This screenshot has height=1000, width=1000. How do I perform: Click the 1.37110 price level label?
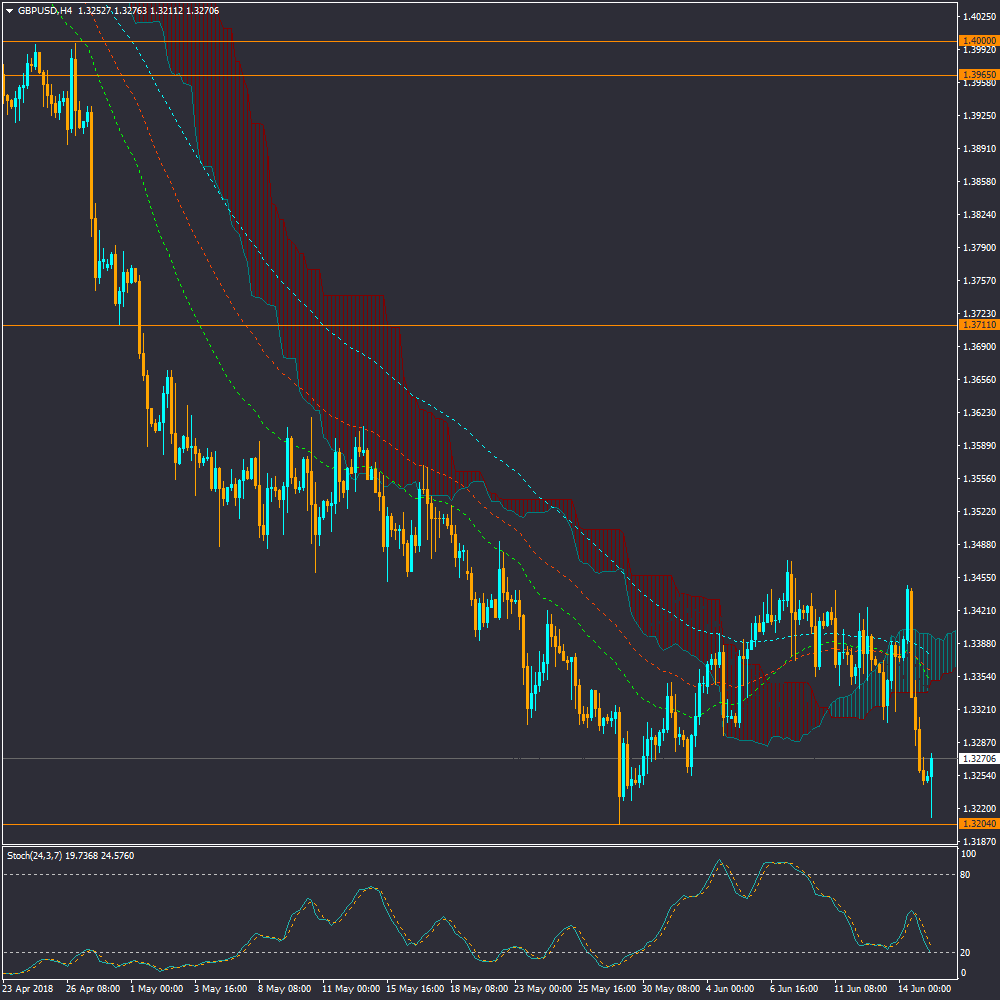click(977, 325)
